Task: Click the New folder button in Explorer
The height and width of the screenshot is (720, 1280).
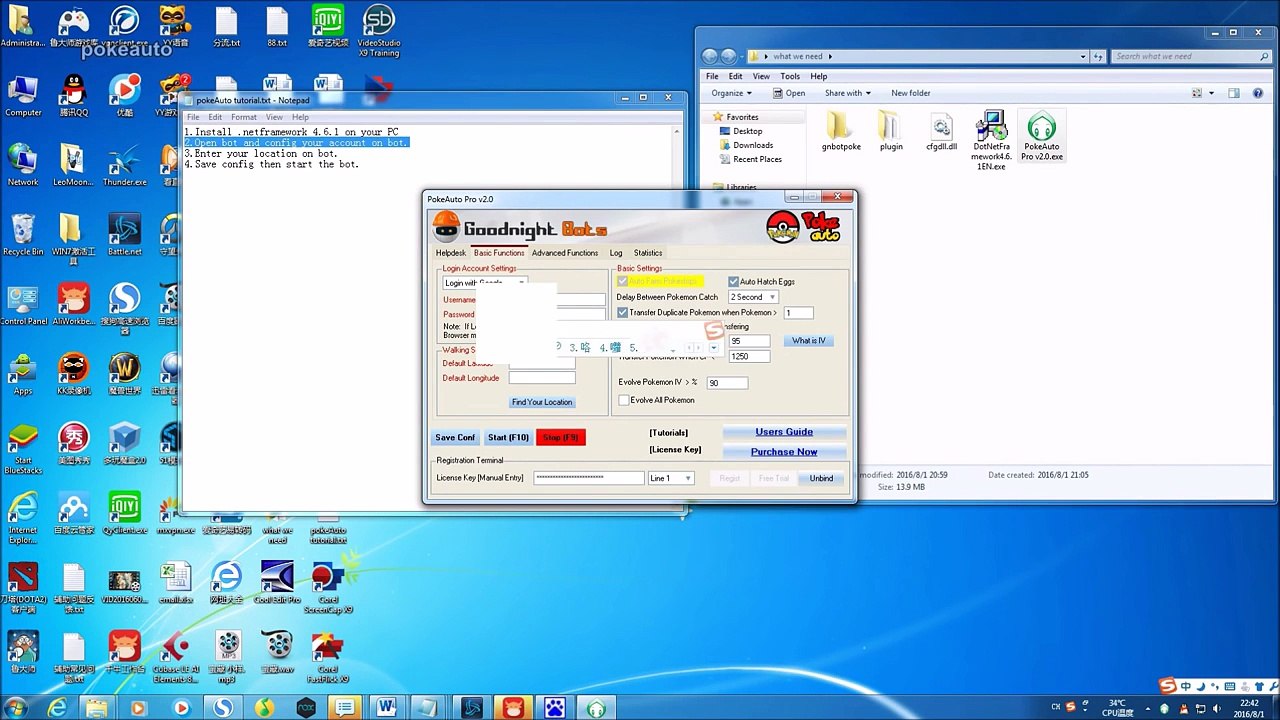Action: point(911,93)
